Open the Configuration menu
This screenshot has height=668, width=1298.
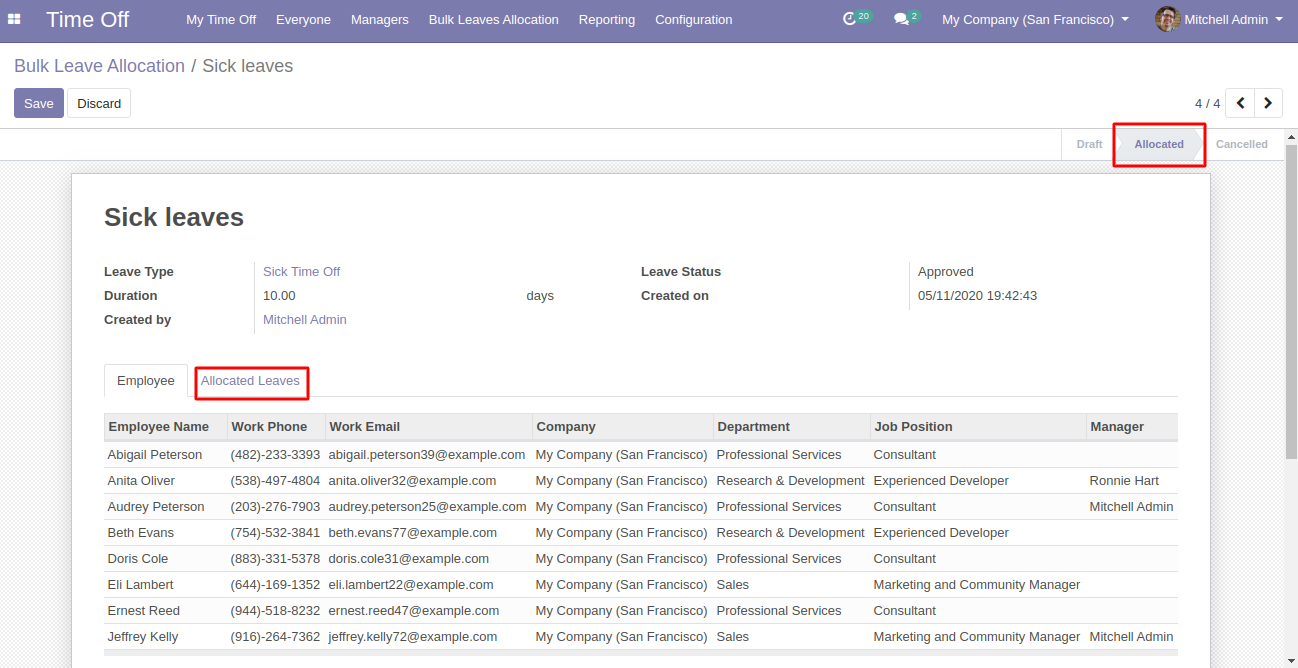(x=694, y=20)
